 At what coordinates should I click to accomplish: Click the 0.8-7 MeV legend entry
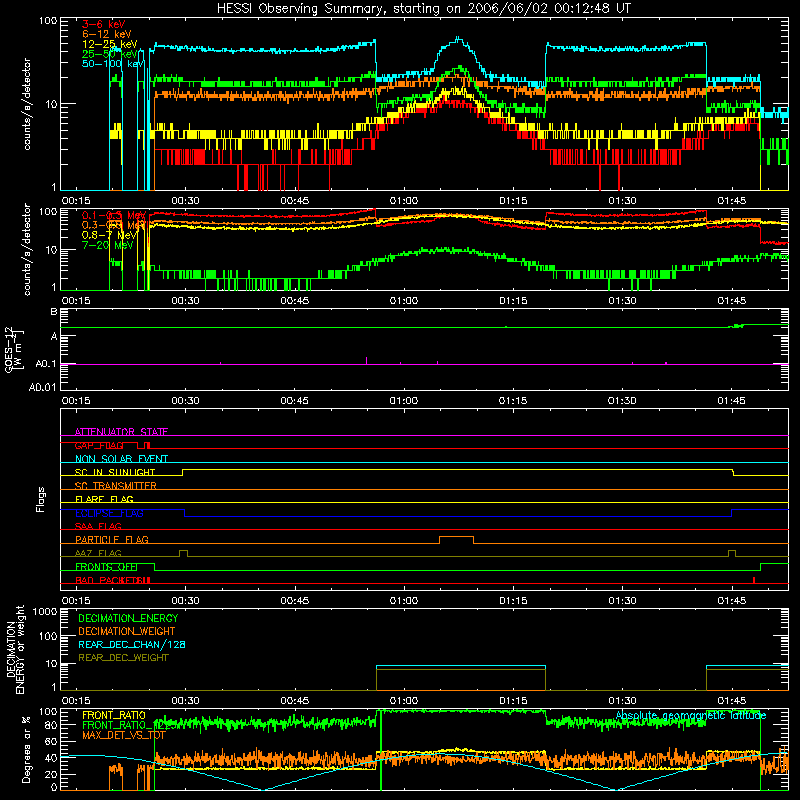pos(109,235)
